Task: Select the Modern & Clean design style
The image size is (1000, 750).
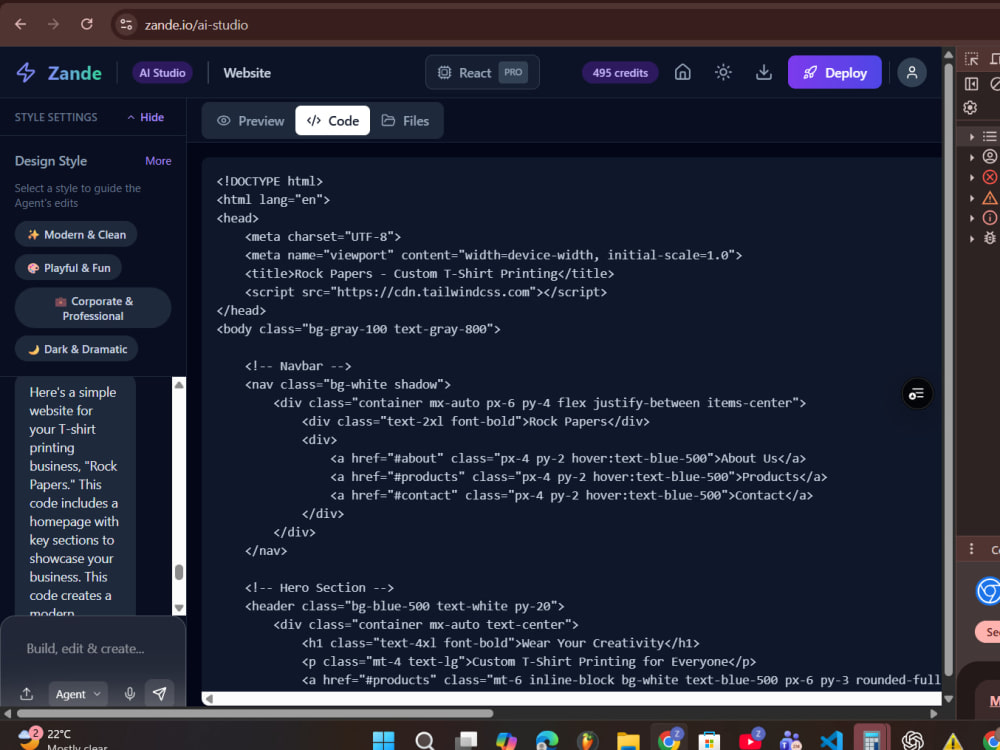Action: click(76, 235)
